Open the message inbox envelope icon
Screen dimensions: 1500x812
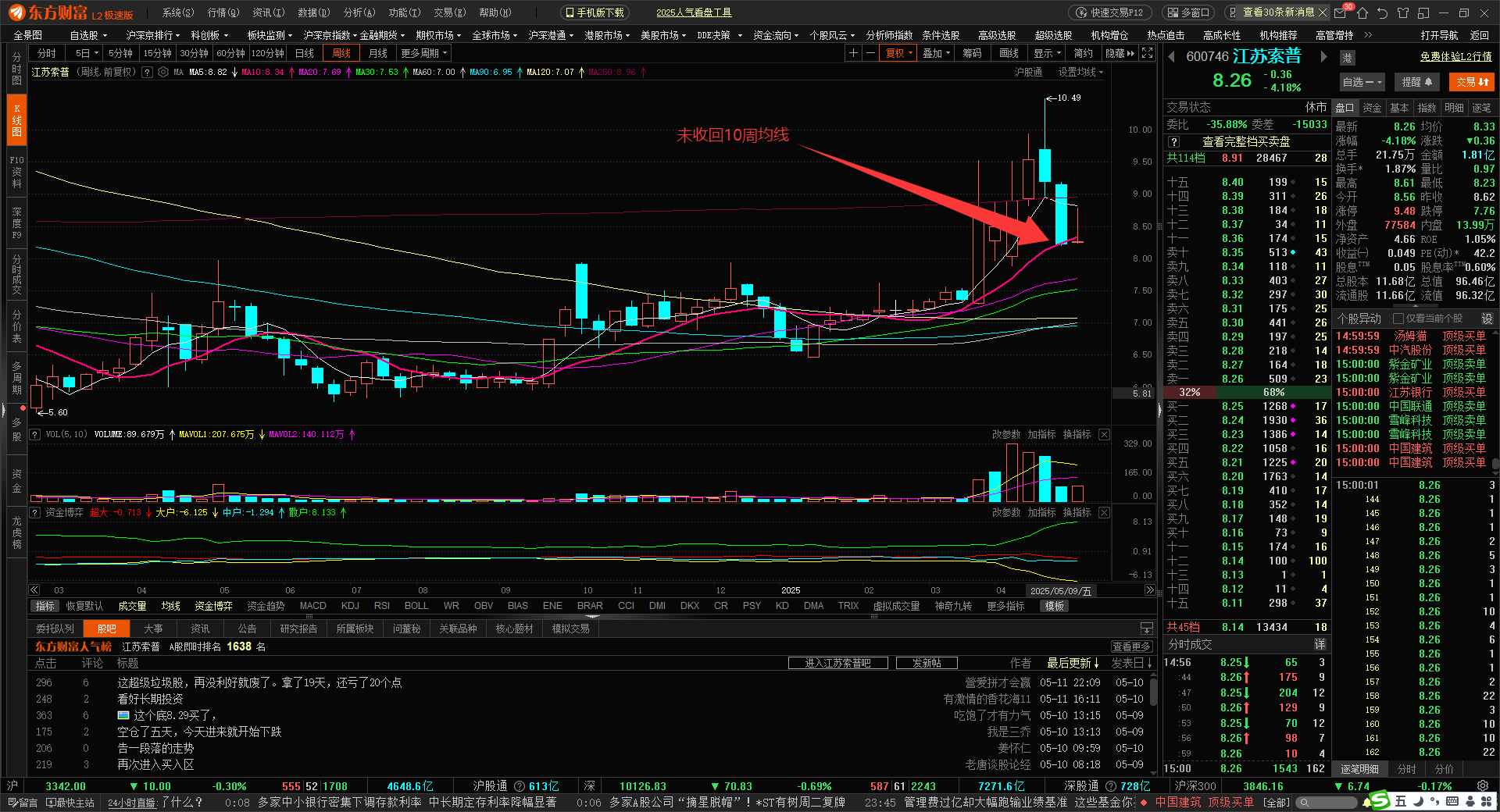tap(1341, 12)
